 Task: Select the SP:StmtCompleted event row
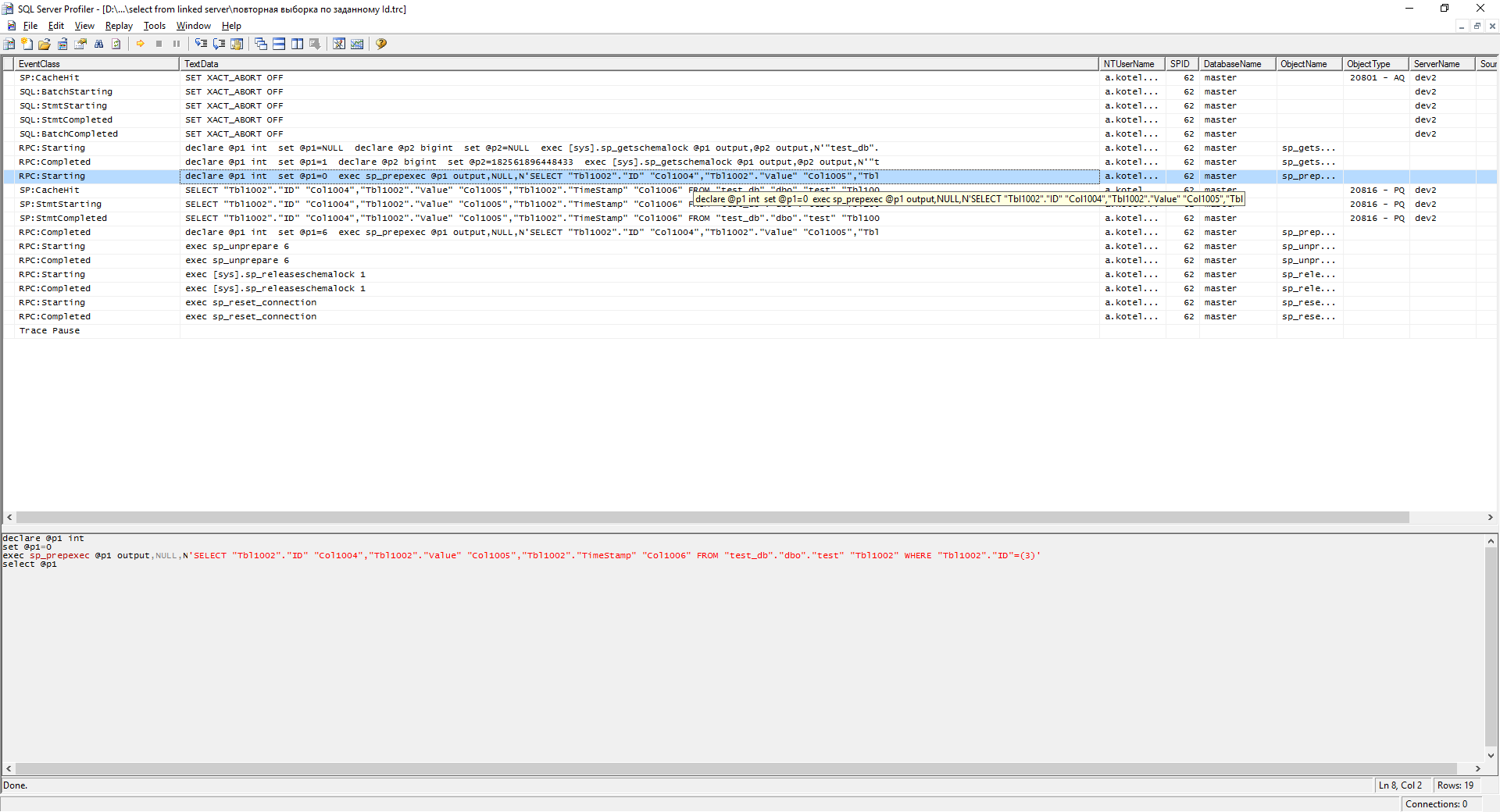(750, 219)
